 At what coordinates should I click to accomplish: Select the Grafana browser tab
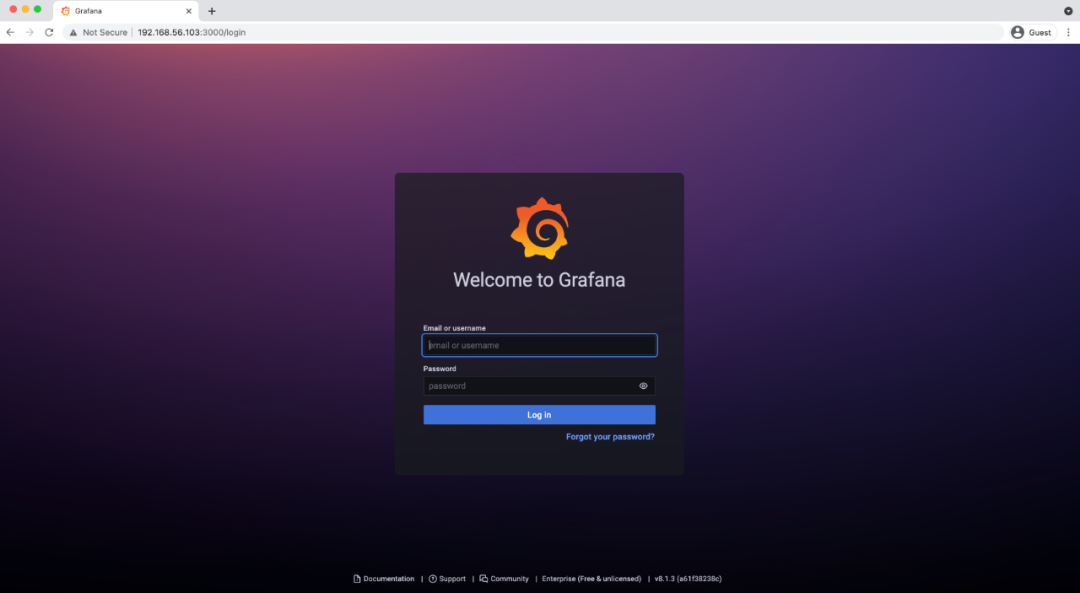pyautogui.click(x=126, y=11)
